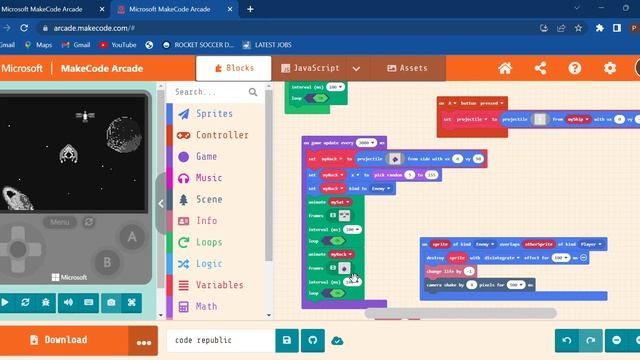This screenshot has height=360, width=640.
Task: Click the A button on the simulator
Action: [x=131, y=237]
